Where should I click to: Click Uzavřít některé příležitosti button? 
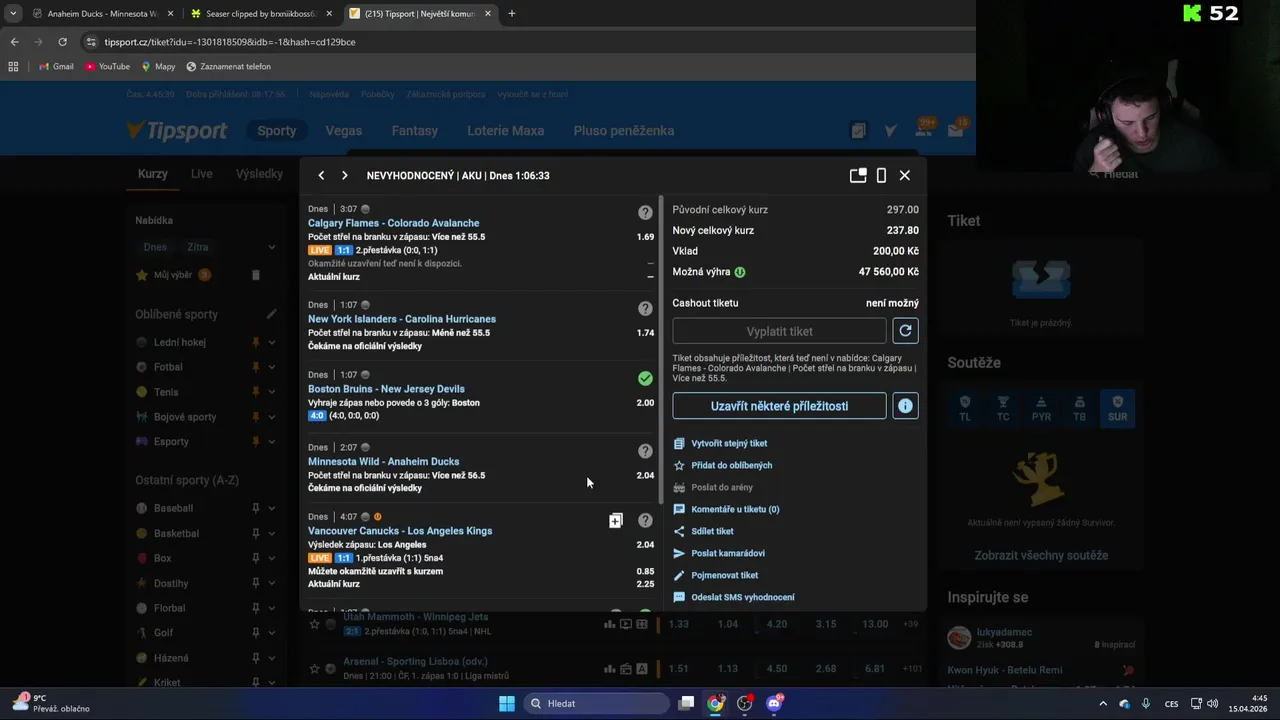(779, 406)
